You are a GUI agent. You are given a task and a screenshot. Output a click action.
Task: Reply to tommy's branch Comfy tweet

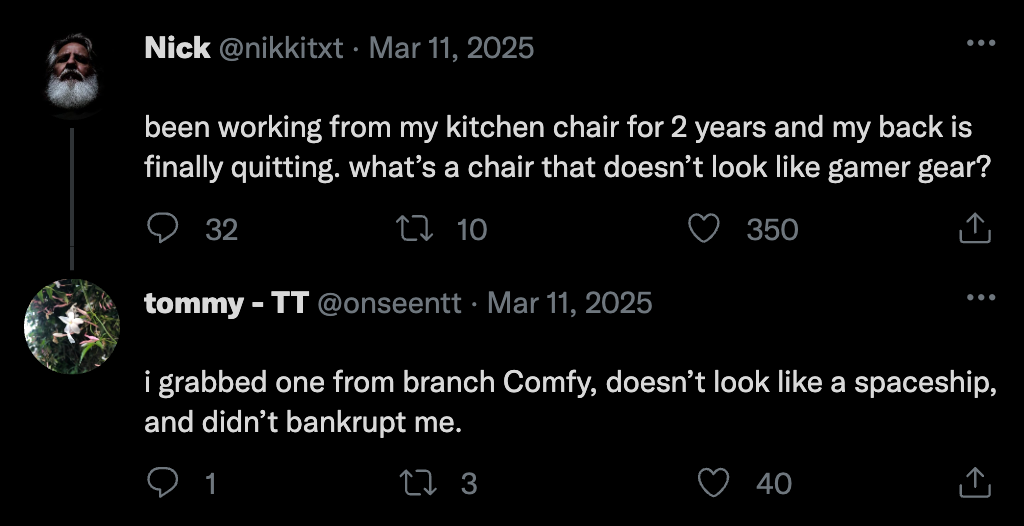tap(162, 484)
